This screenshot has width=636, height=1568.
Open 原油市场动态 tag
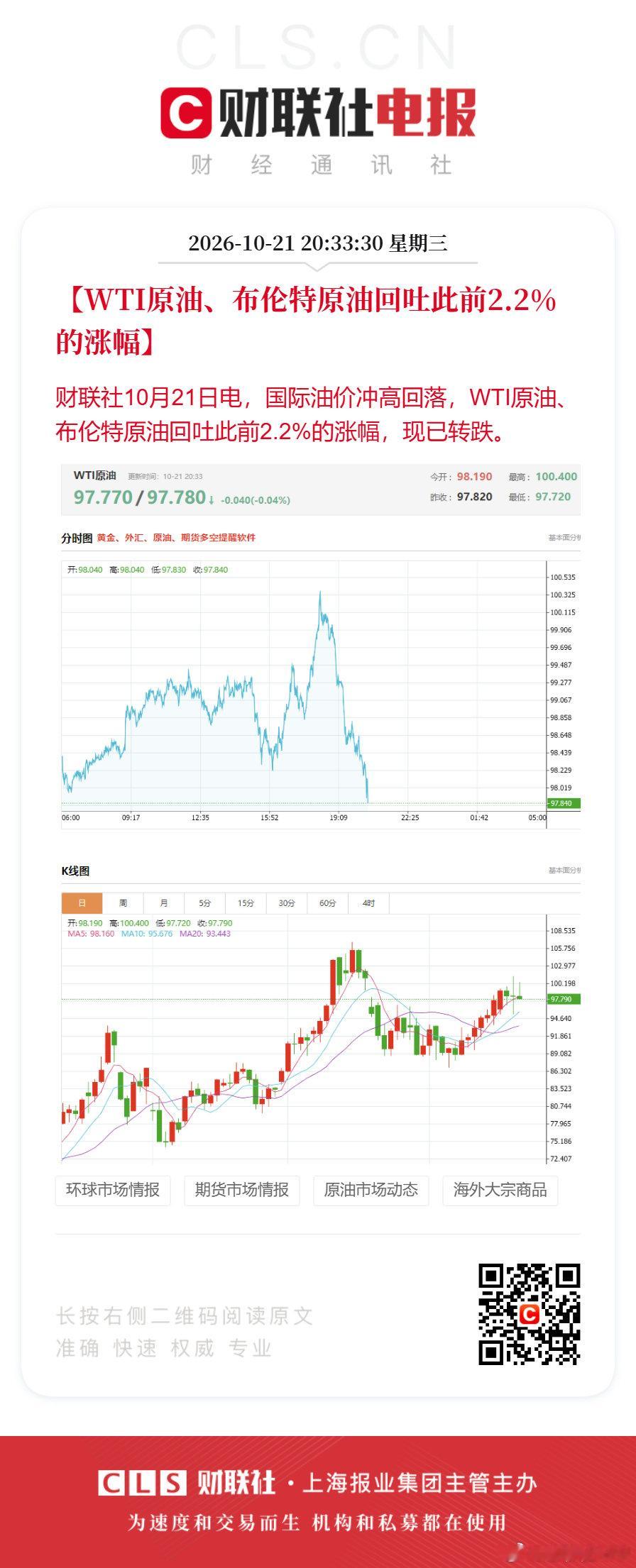[x=371, y=1190]
